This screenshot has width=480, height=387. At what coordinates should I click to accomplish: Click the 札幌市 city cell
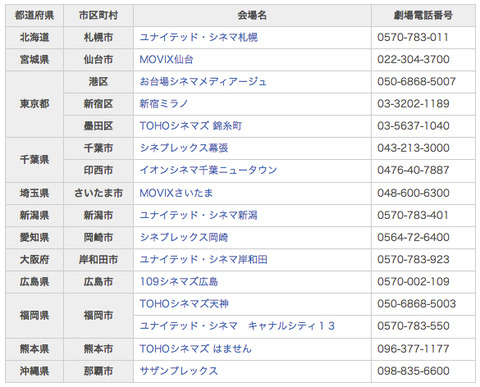click(x=98, y=37)
